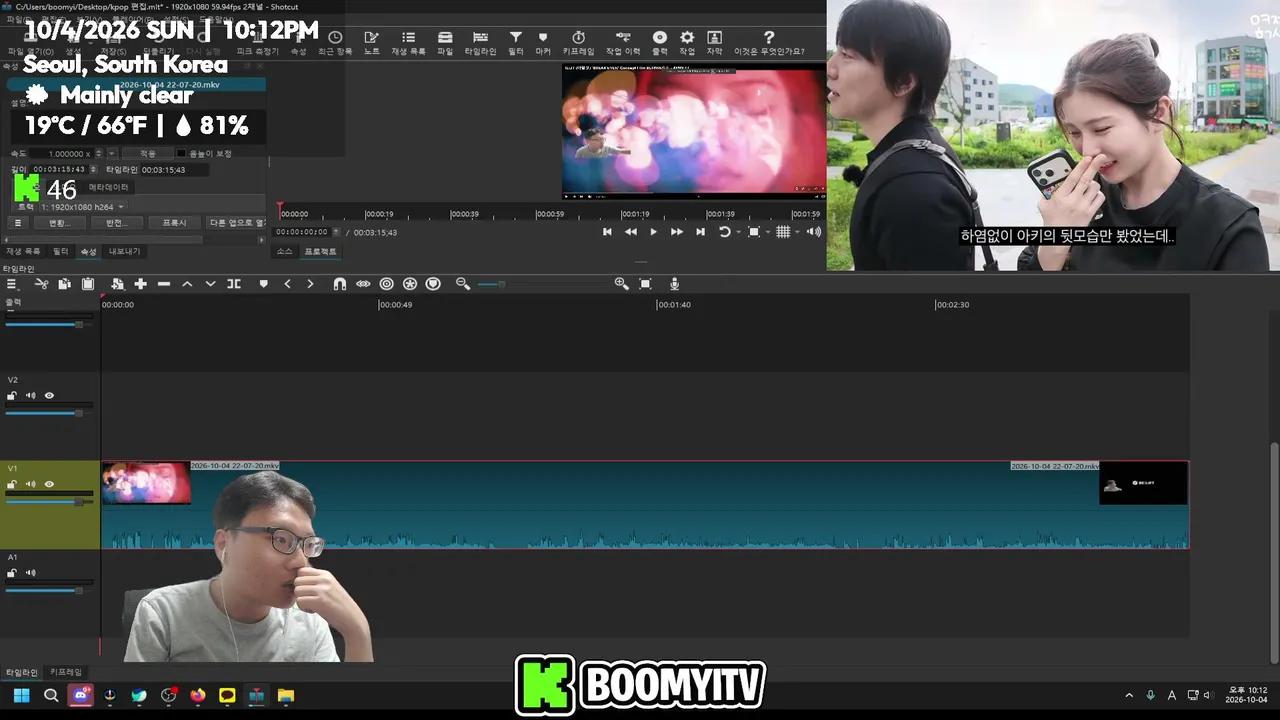Open the timeline hamburger menu
1280x720 pixels.
(x=12, y=284)
